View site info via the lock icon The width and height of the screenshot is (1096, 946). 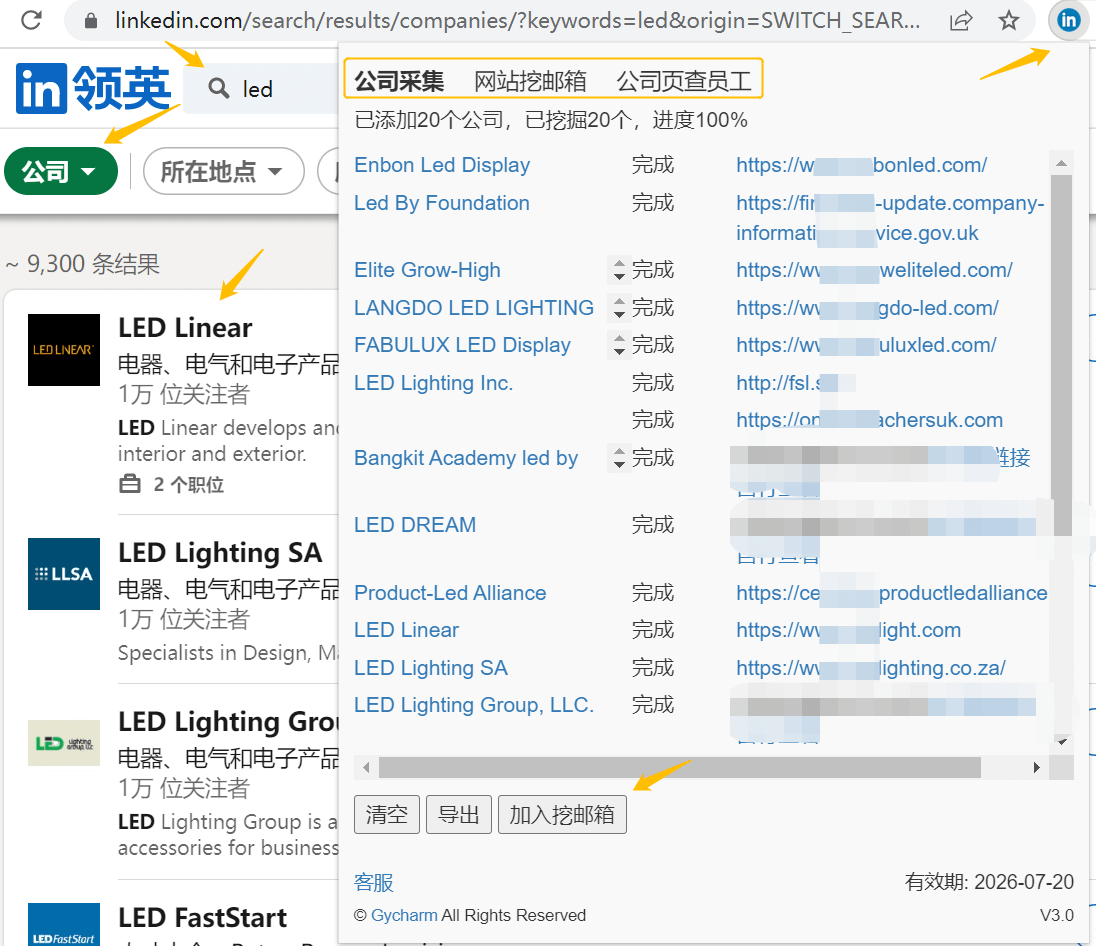click(x=91, y=21)
